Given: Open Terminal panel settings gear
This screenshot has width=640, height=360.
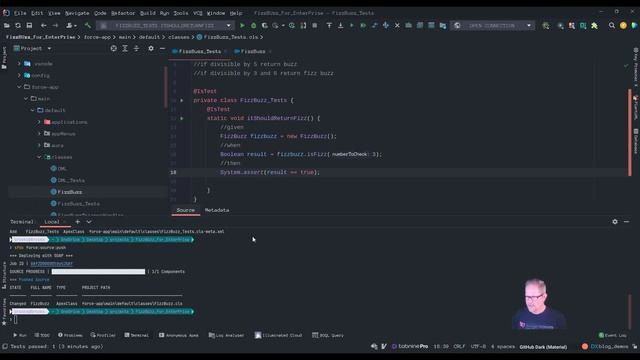Looking at the screenshot, I should pos(615,222).
